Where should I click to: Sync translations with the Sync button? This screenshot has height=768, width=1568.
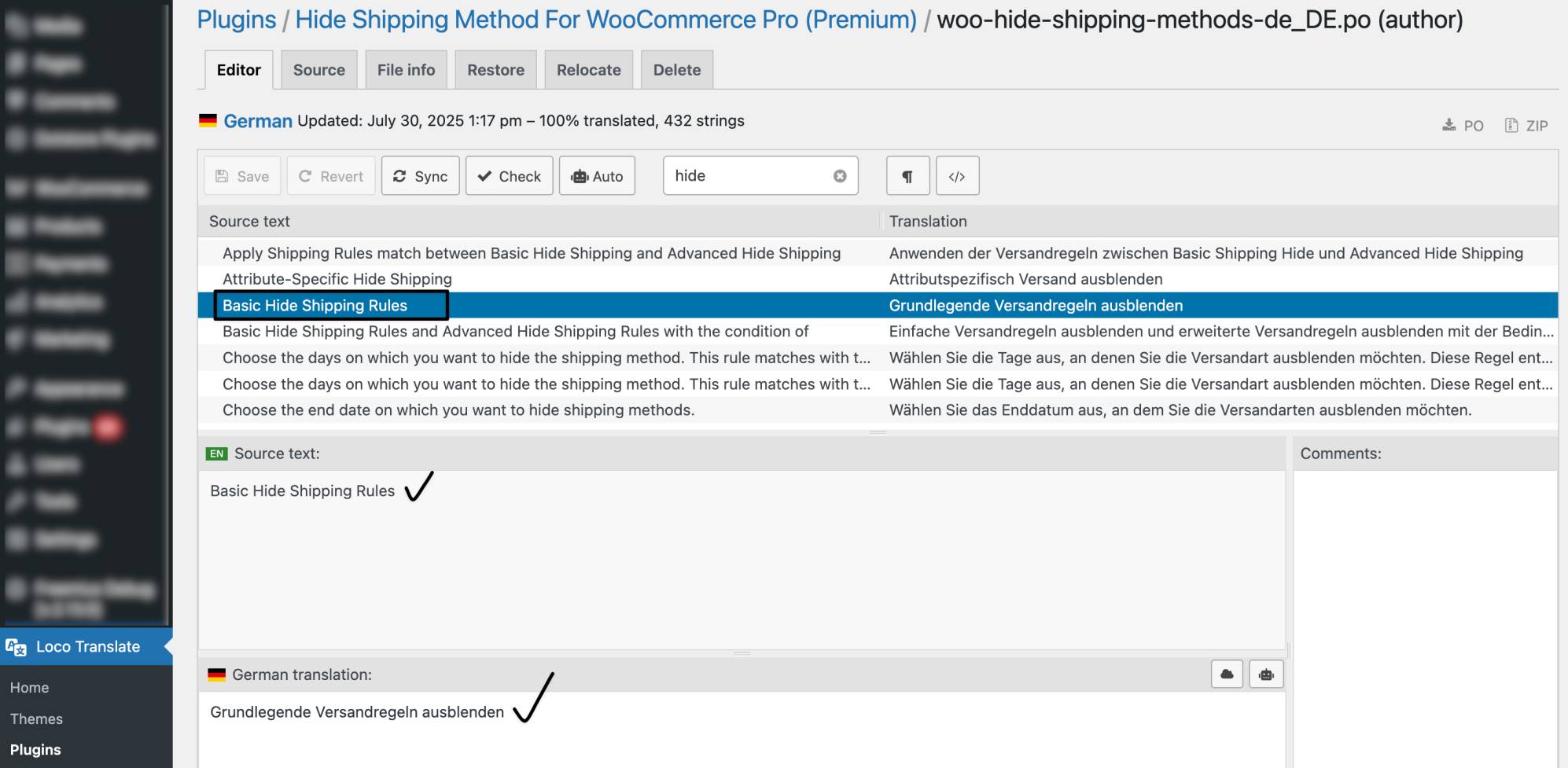click(421, 176)
